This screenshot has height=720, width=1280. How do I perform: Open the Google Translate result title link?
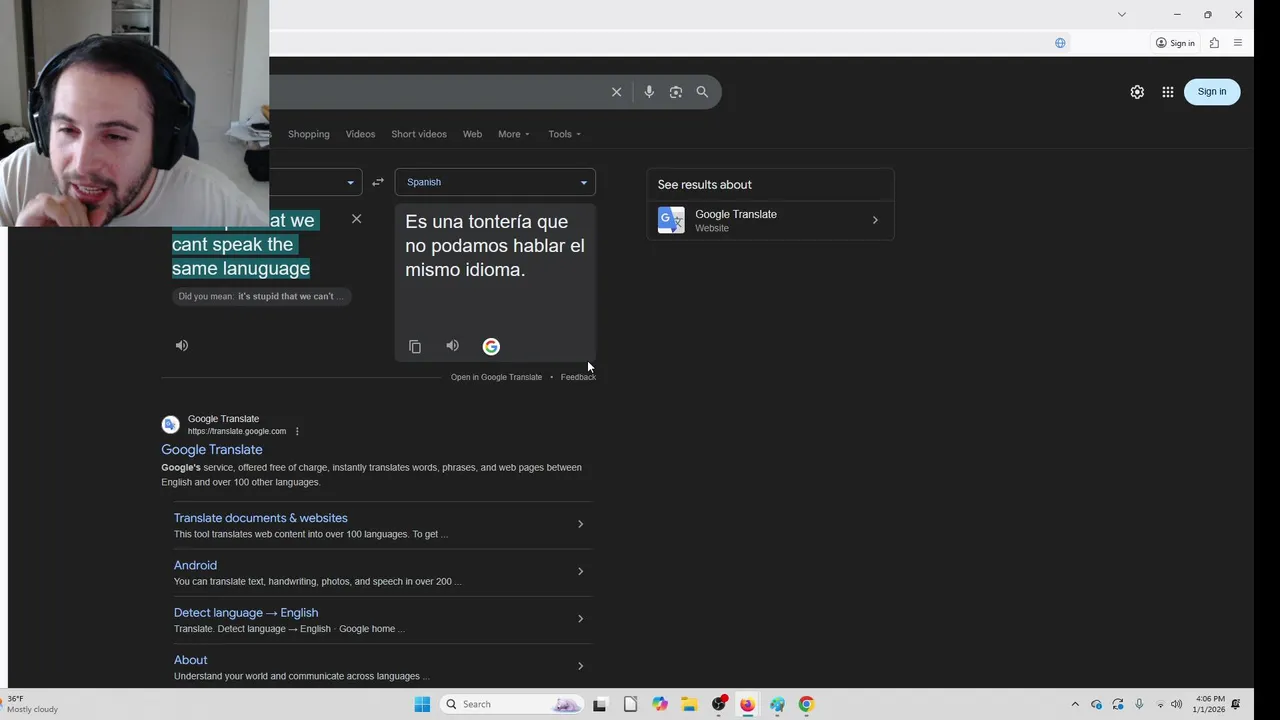click(212, 450)
